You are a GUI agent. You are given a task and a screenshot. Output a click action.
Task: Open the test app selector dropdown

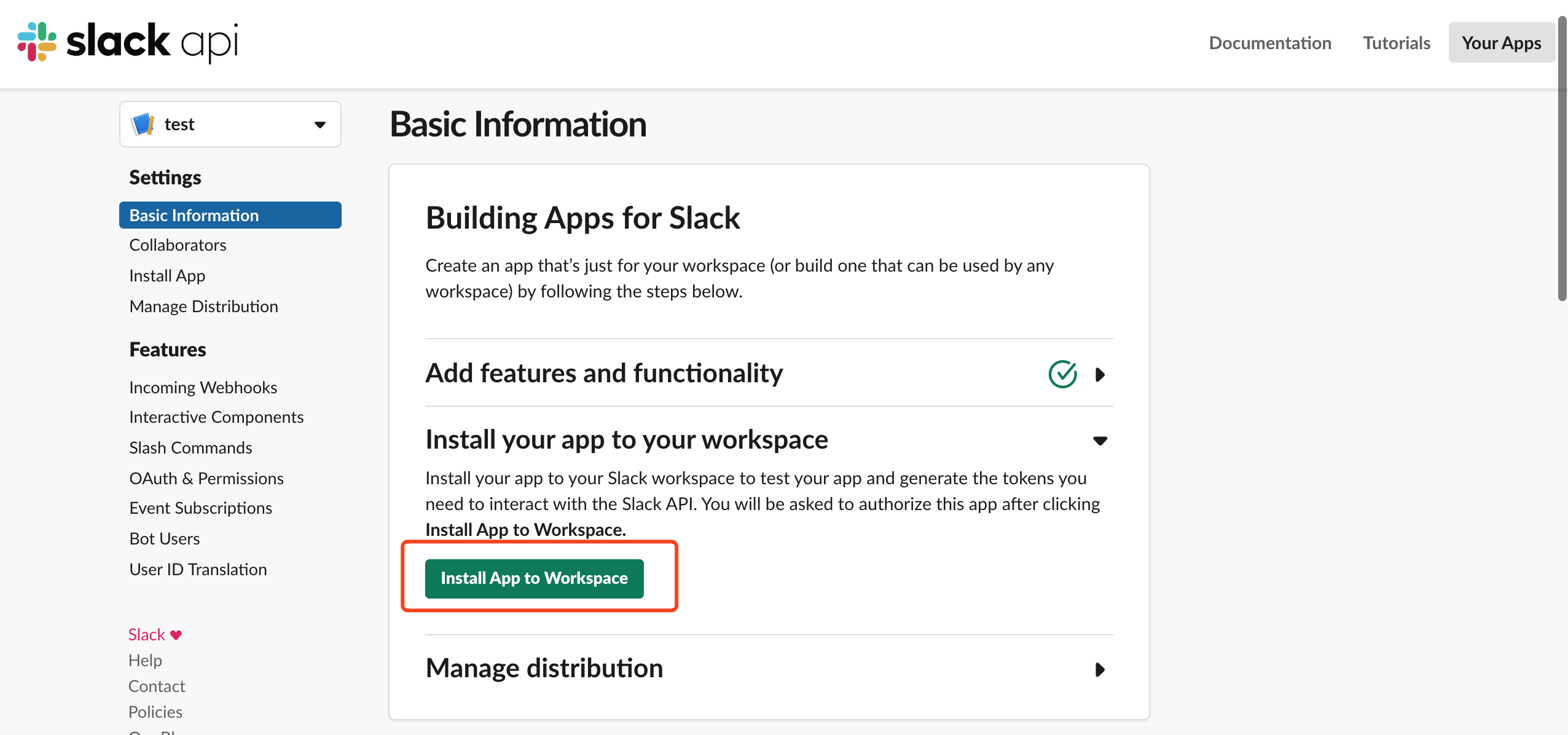click(x=319, y=124)
